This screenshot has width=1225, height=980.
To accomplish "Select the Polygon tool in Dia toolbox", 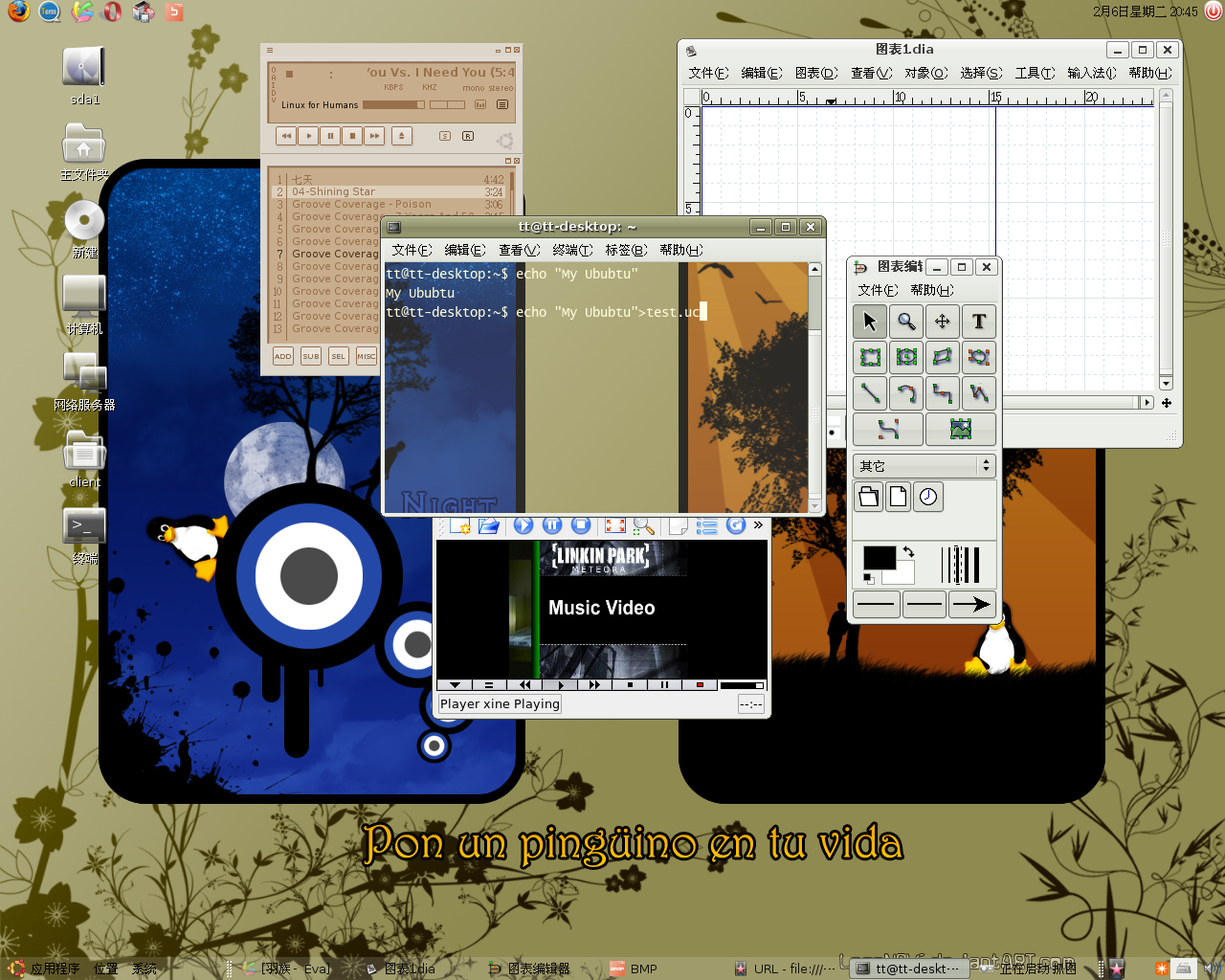I will 943,357.
